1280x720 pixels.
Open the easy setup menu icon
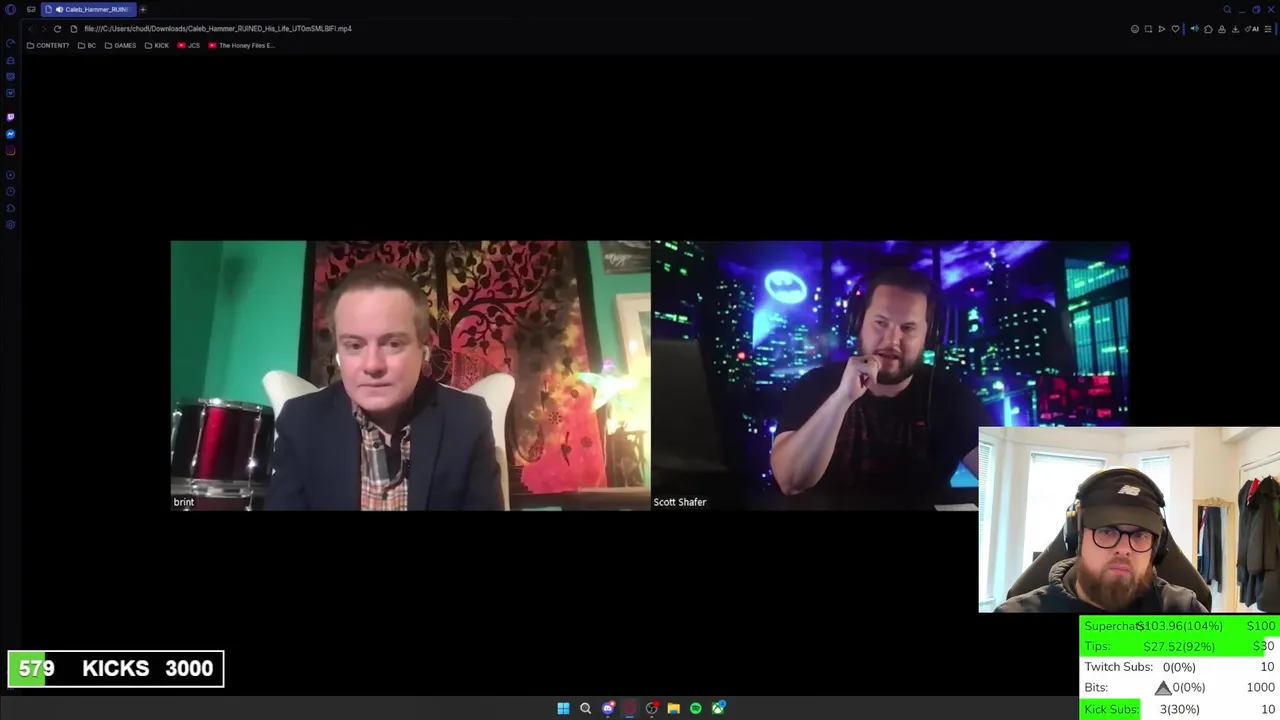1268,29
